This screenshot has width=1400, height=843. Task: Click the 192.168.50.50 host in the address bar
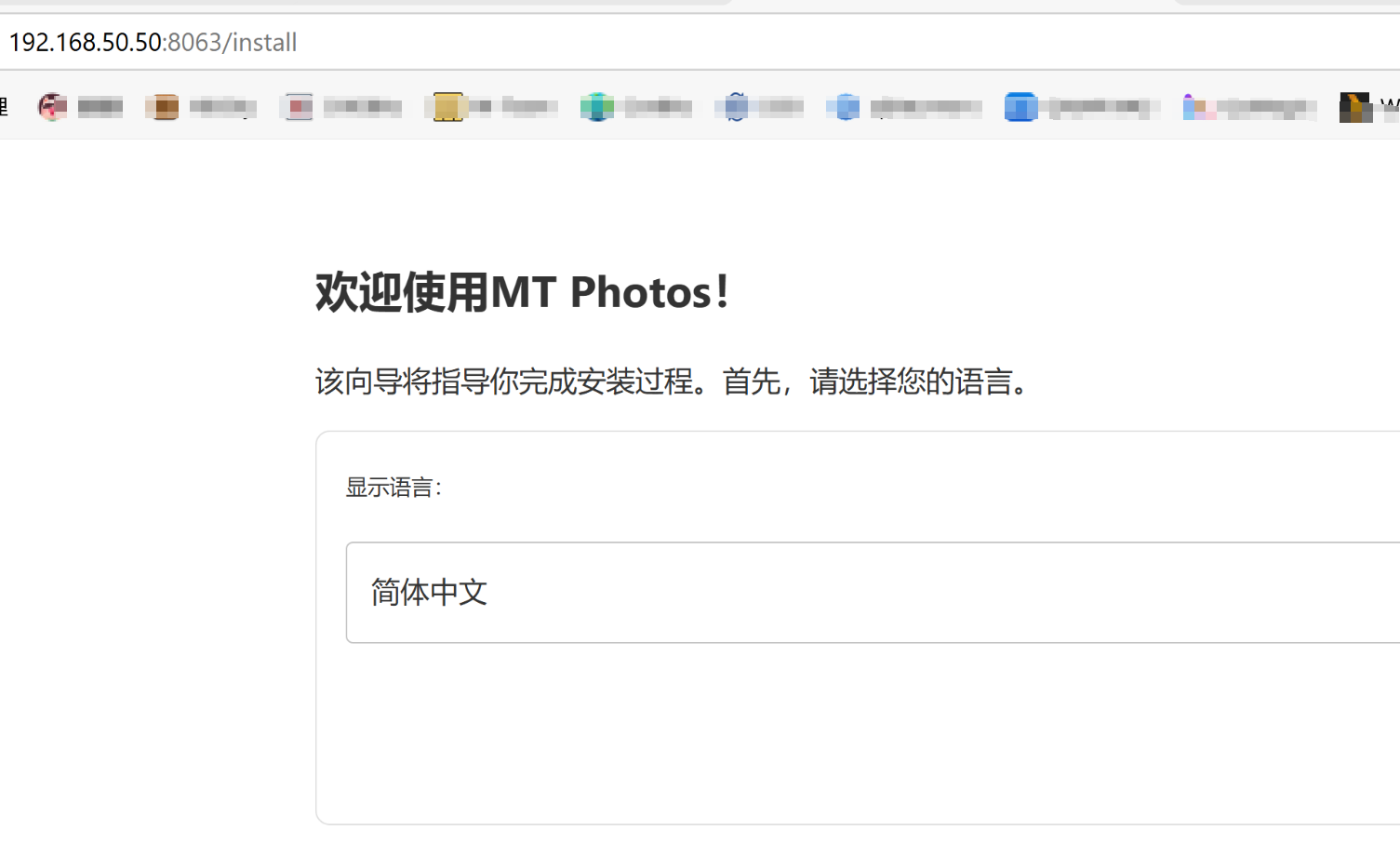tap(86, 42)
